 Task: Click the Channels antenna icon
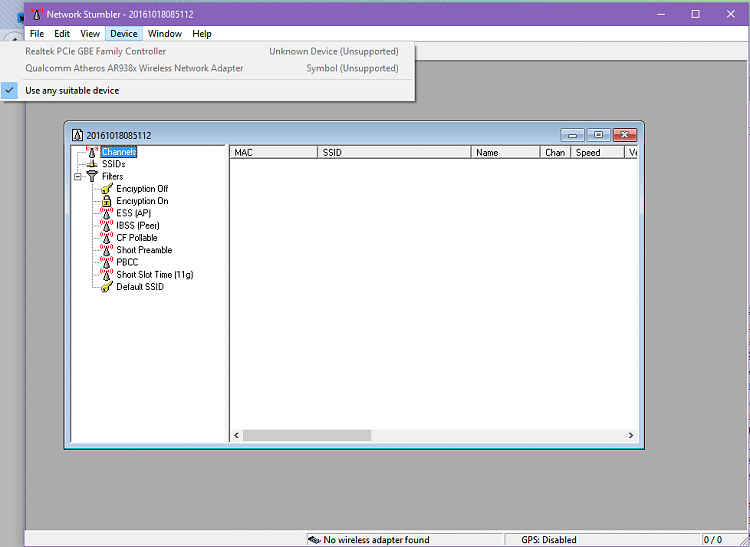pos(92,152)
